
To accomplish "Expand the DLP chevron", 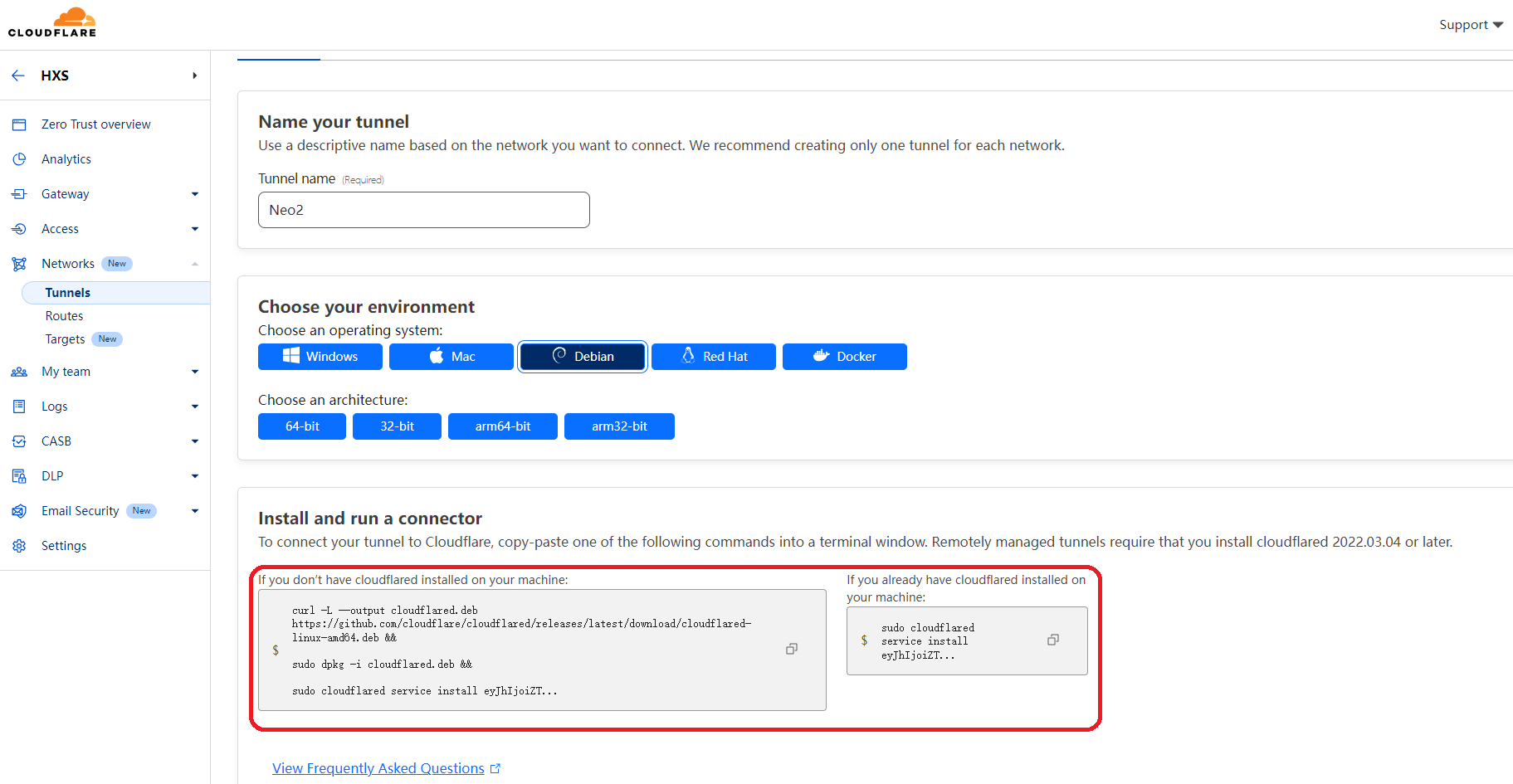I will point(195,476).
